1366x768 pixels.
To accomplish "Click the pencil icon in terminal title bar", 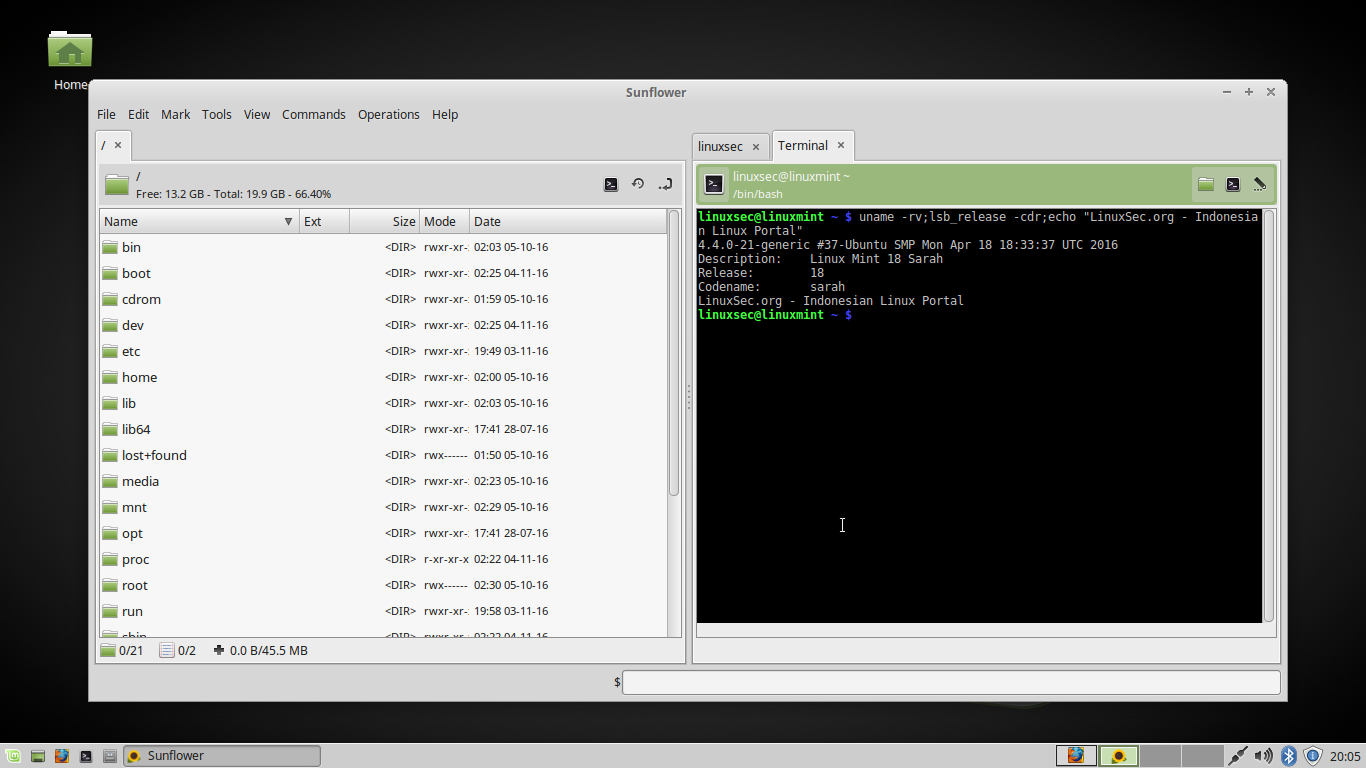I will click(x=1260, y=184).
